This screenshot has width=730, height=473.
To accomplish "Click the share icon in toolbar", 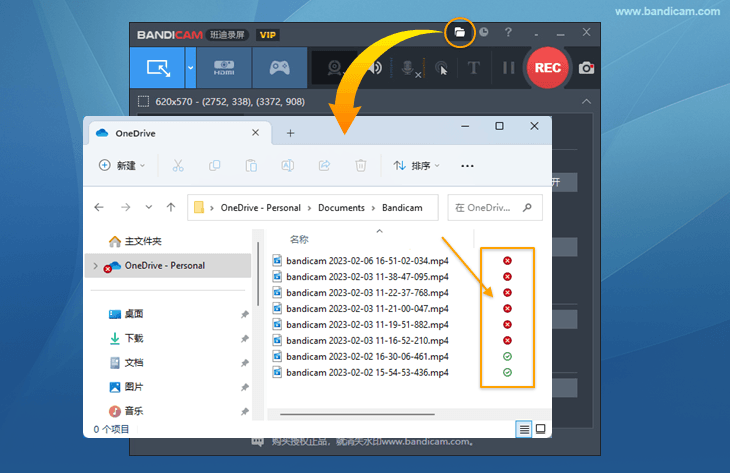I will 324,165.
